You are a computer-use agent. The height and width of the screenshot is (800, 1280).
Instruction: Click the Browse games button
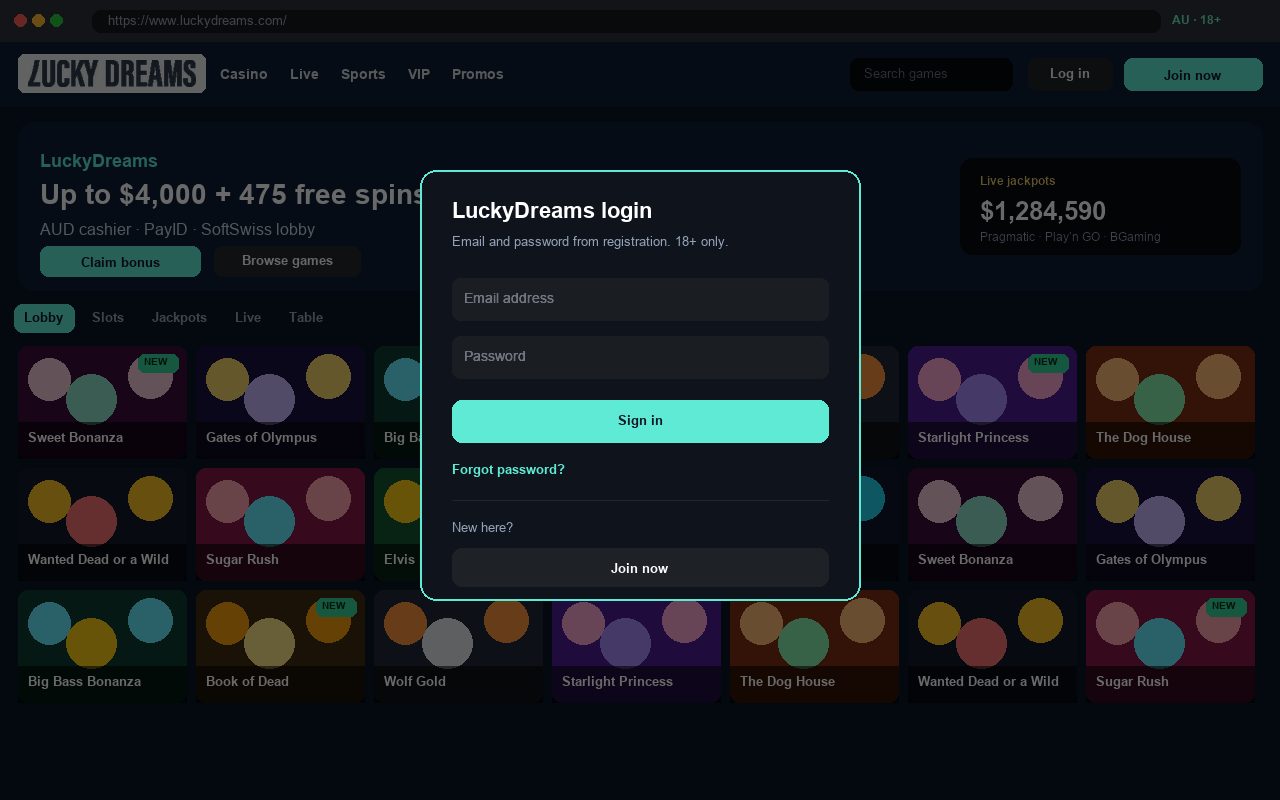coord(287,261)
